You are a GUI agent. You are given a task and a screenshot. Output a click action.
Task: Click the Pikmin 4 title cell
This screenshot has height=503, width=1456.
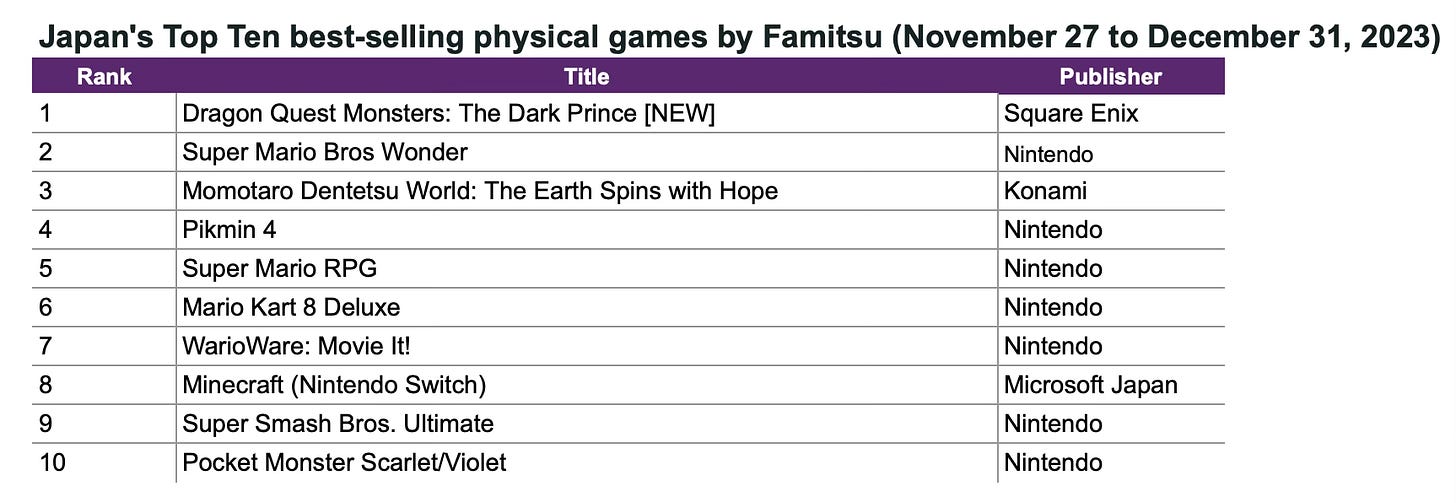pos(229,230)
